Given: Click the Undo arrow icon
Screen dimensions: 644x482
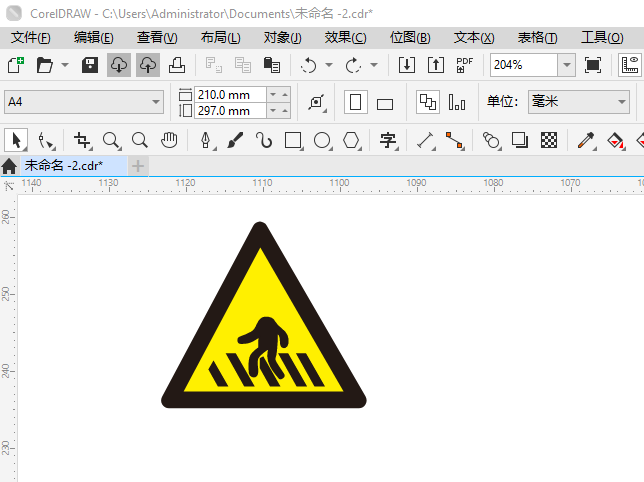Looking at the screenshot, I should click(308, 65).
